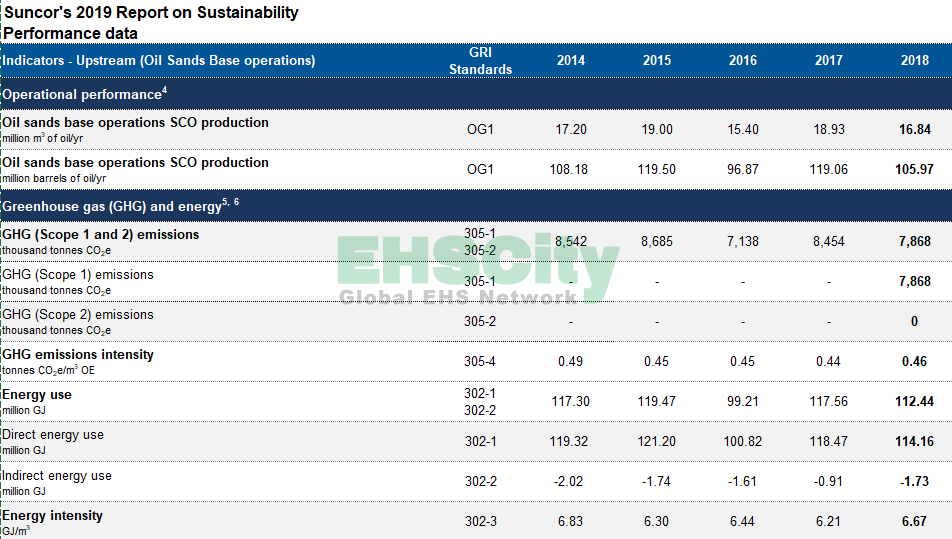This screenshot has width=952, height=539.
Task: Select the 2014 column header
Action: 571,60
